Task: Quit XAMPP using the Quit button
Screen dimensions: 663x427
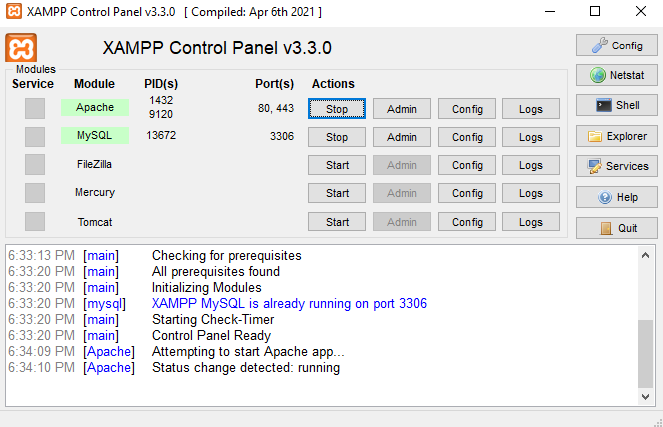Action: click(x=616, y=228)
